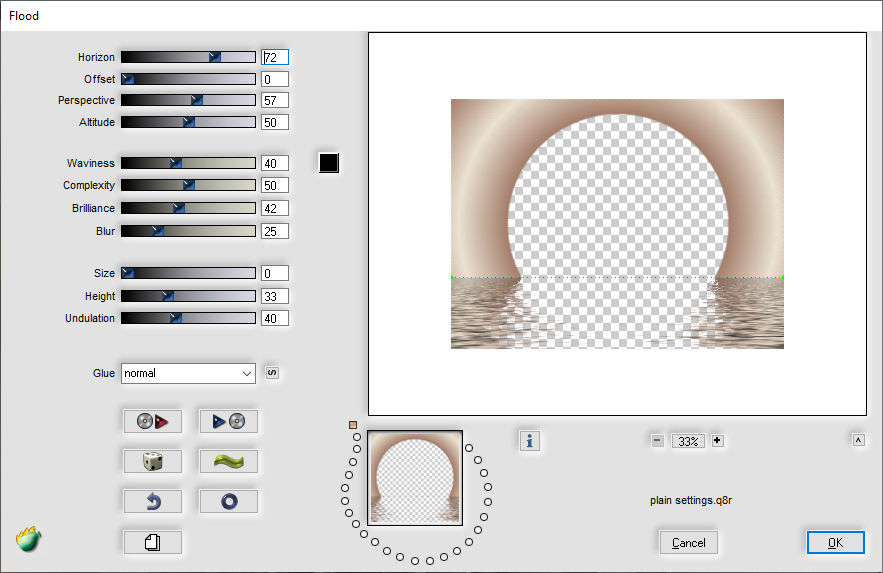Click the caret button under the preview
This screenshot has height=573, width=883.
point(858,440)
